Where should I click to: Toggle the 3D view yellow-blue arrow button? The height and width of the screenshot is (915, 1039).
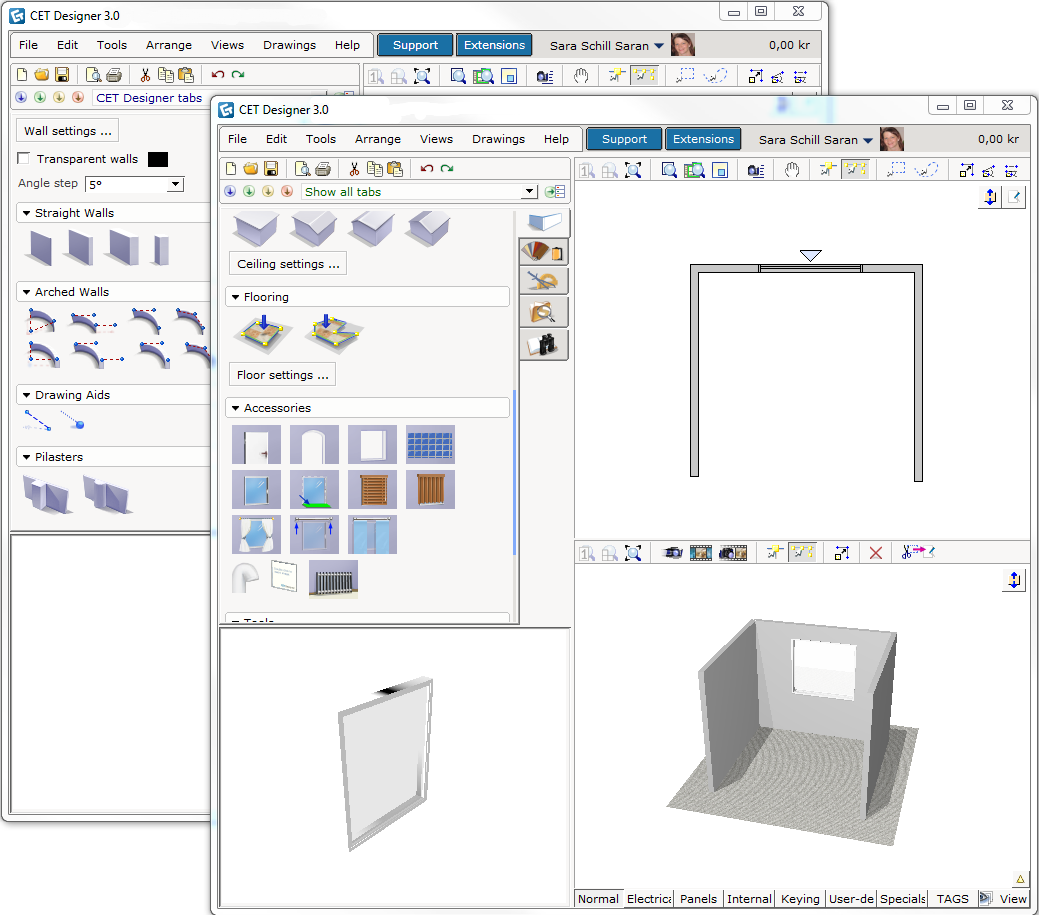point(1014,580)
